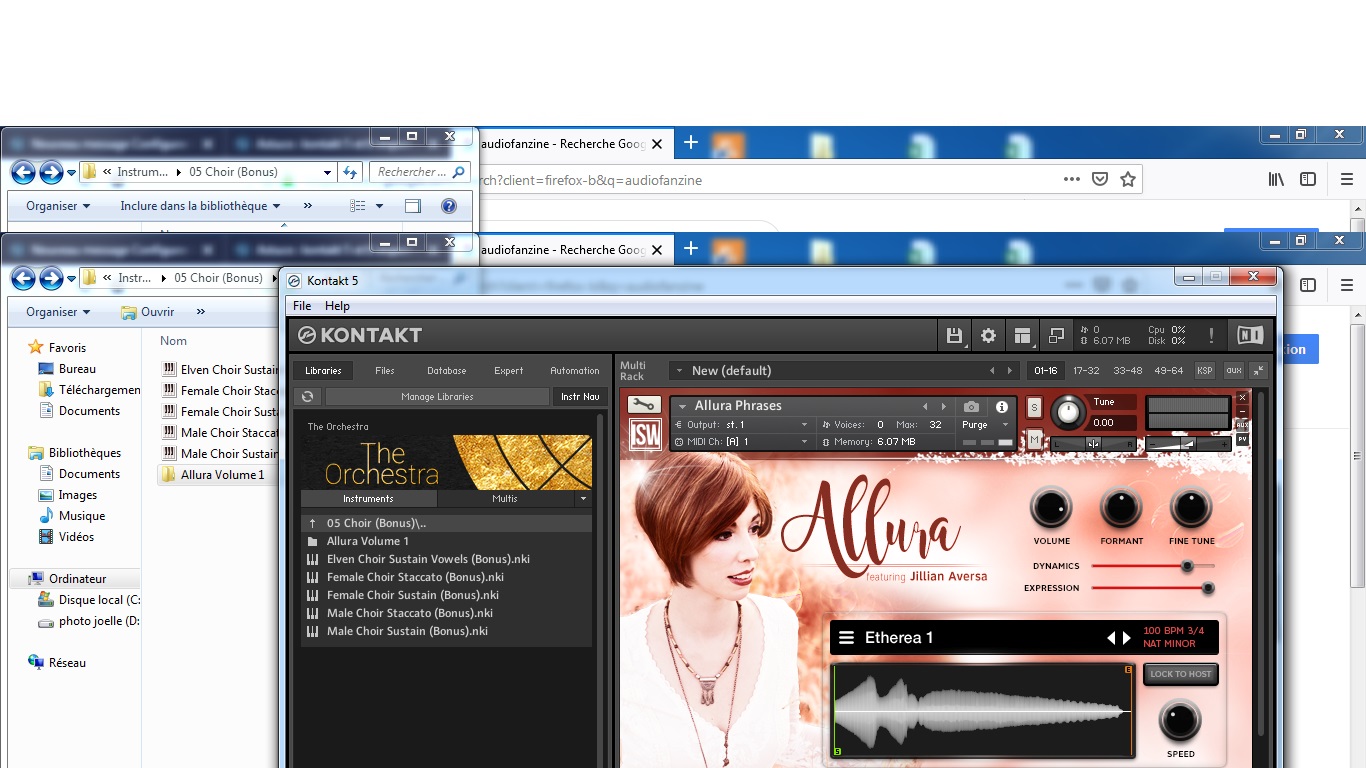This screenshot has width=1366, height=768.
Task: Open Firefox page actions three-dot menu
Action: tap(1072, 179)
